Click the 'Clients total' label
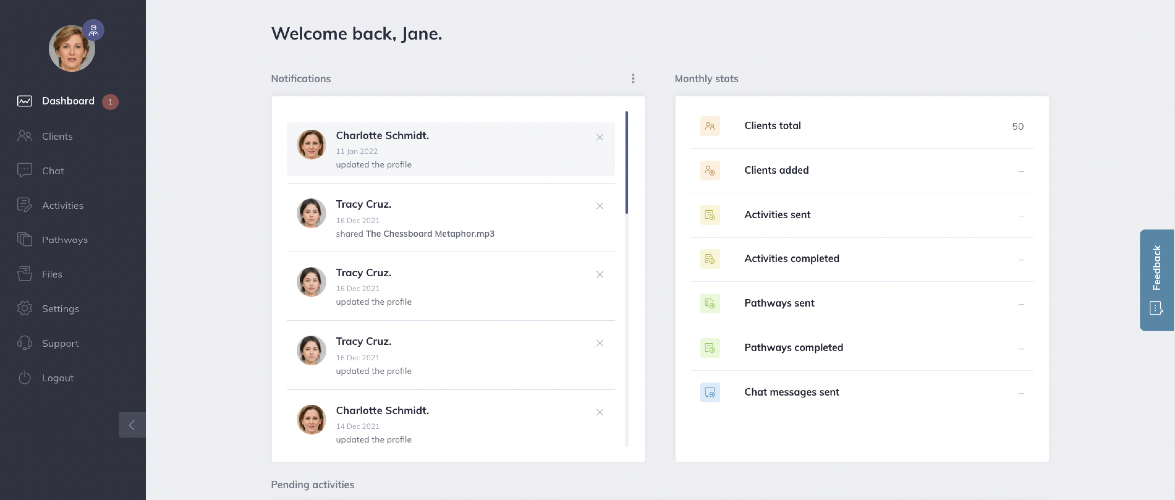This screenshot has height=500, width=1175. tap(773, 126)
